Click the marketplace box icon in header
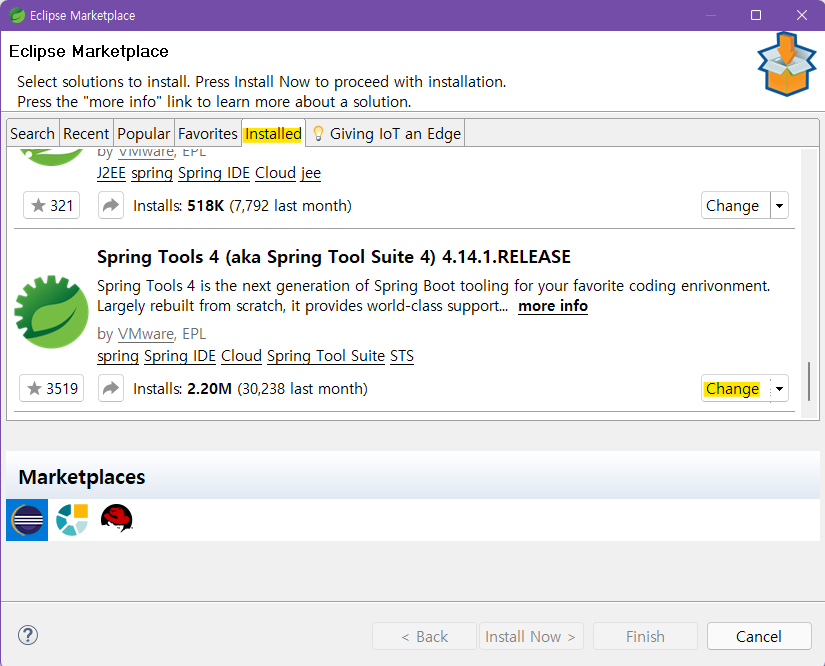 [787, 65]
